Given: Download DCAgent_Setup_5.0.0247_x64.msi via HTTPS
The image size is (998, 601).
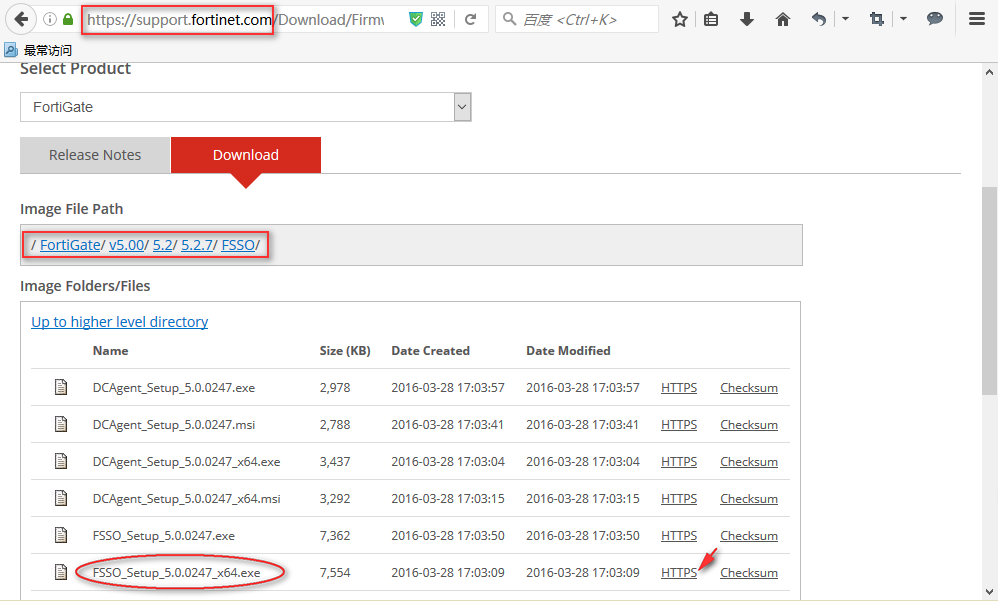Looking at the screenshot, I should [x=678, y=498].
